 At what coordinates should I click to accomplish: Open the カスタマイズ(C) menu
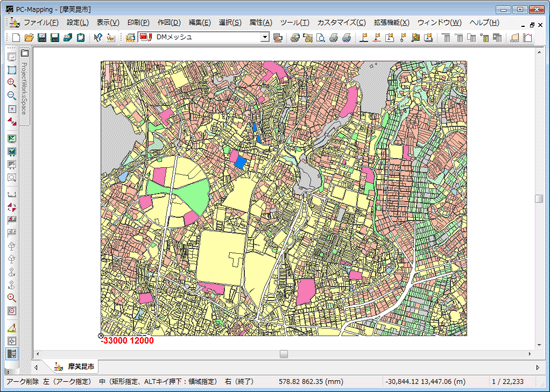pyautogui.click(x=342, y=23)
